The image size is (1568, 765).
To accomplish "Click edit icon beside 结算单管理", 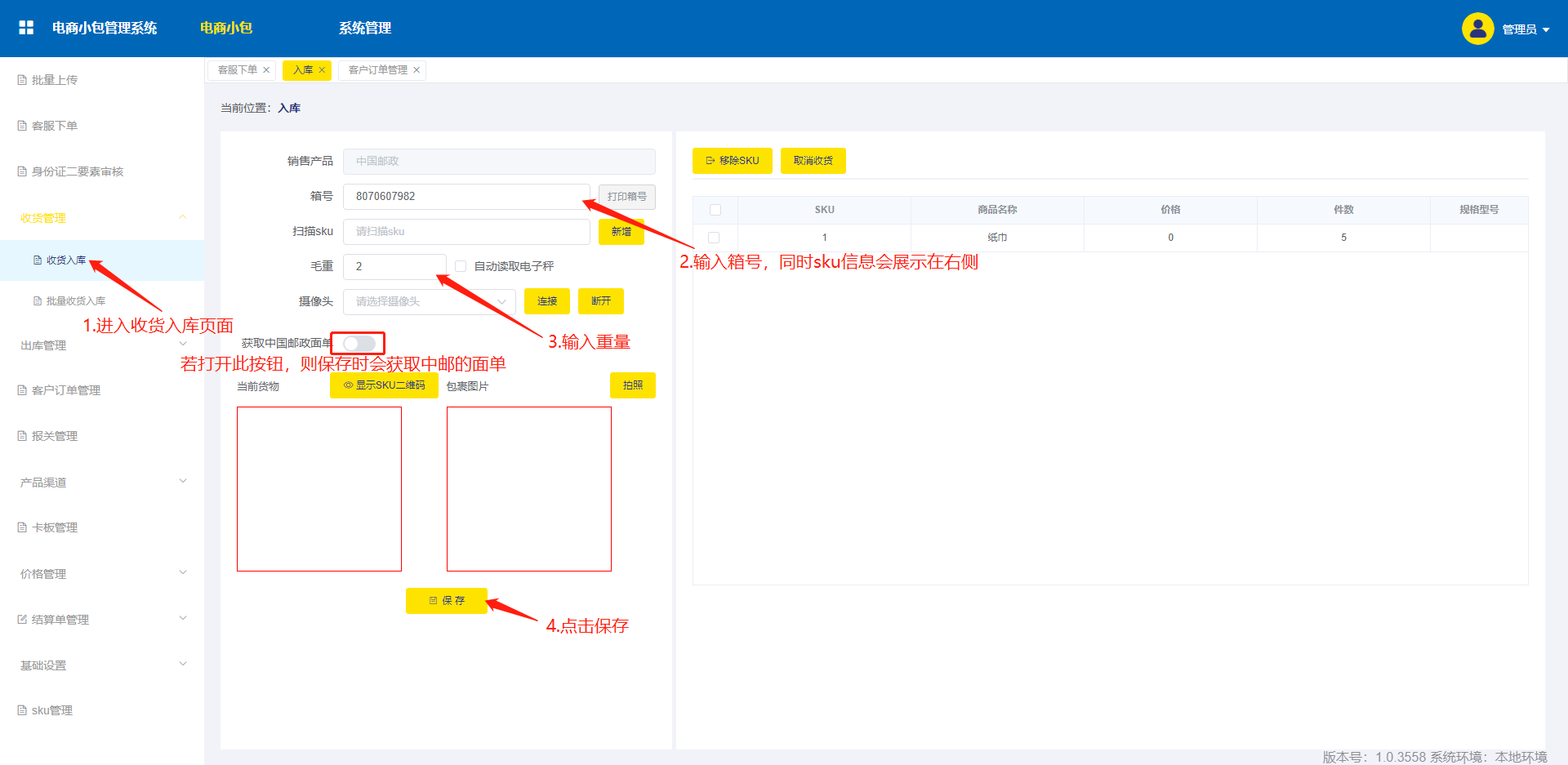I will [x=22, y=620].
